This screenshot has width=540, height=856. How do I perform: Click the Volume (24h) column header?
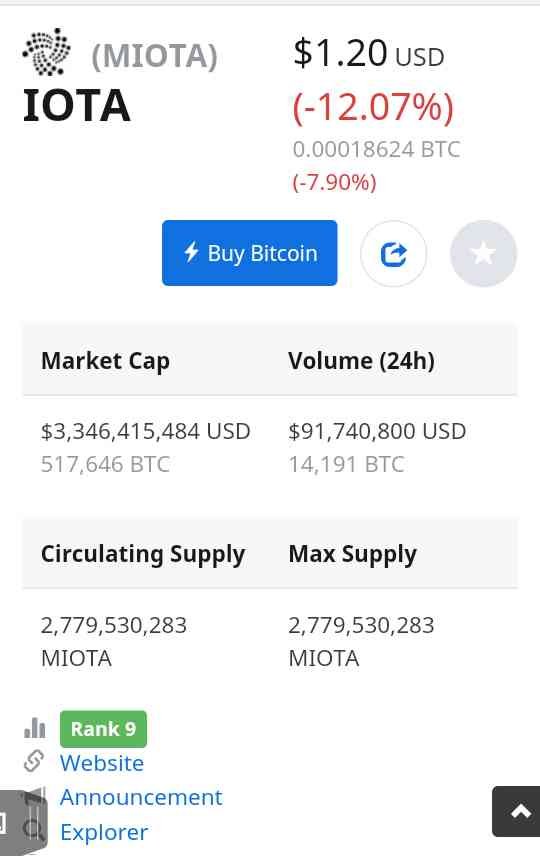(361, 361)
